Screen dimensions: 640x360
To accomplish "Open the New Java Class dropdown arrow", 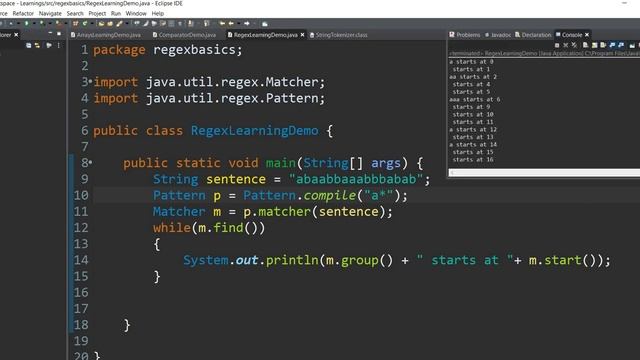I will coord(92,24).
